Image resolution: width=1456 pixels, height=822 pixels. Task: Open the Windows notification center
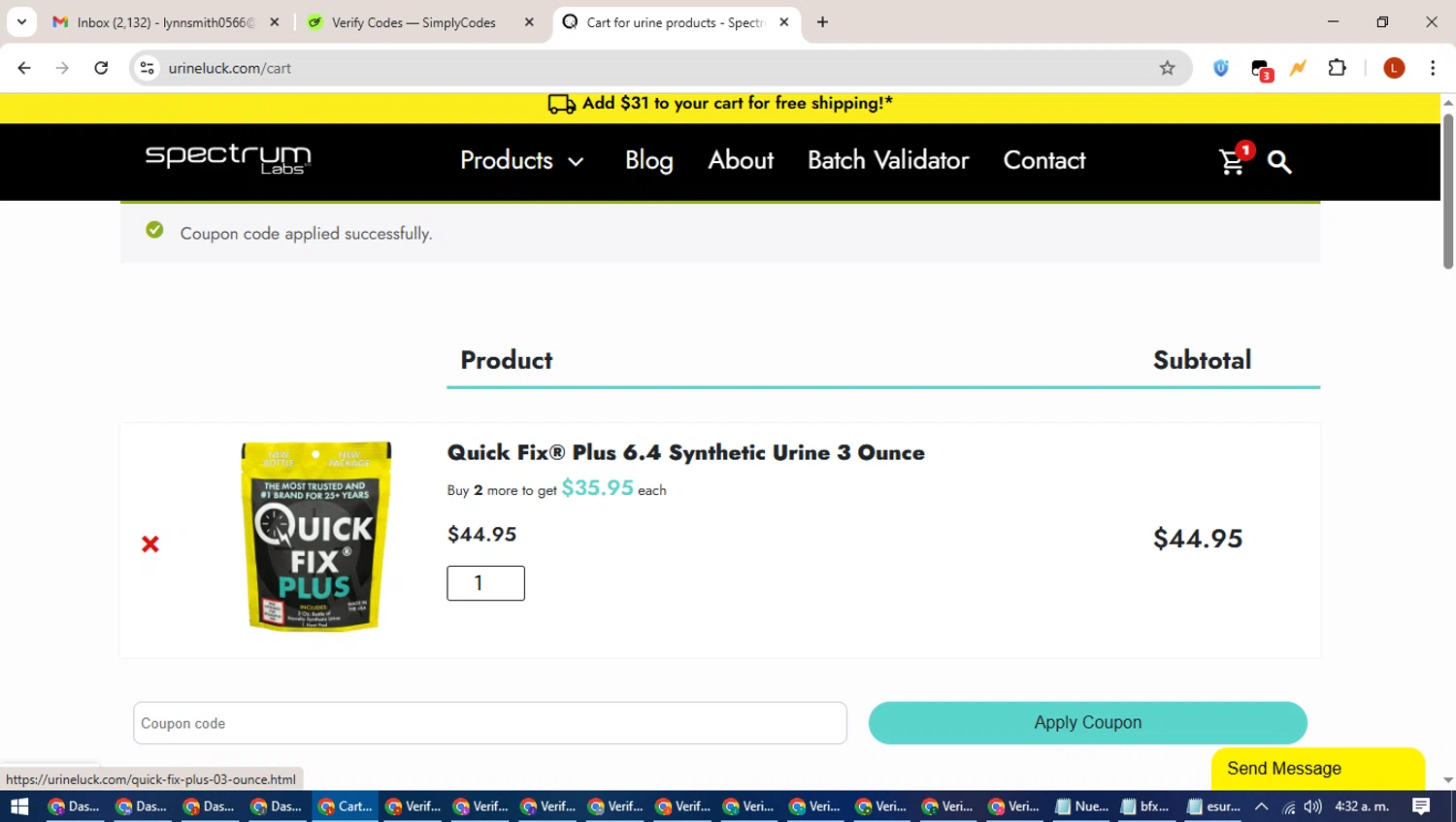coord(1421,806)
